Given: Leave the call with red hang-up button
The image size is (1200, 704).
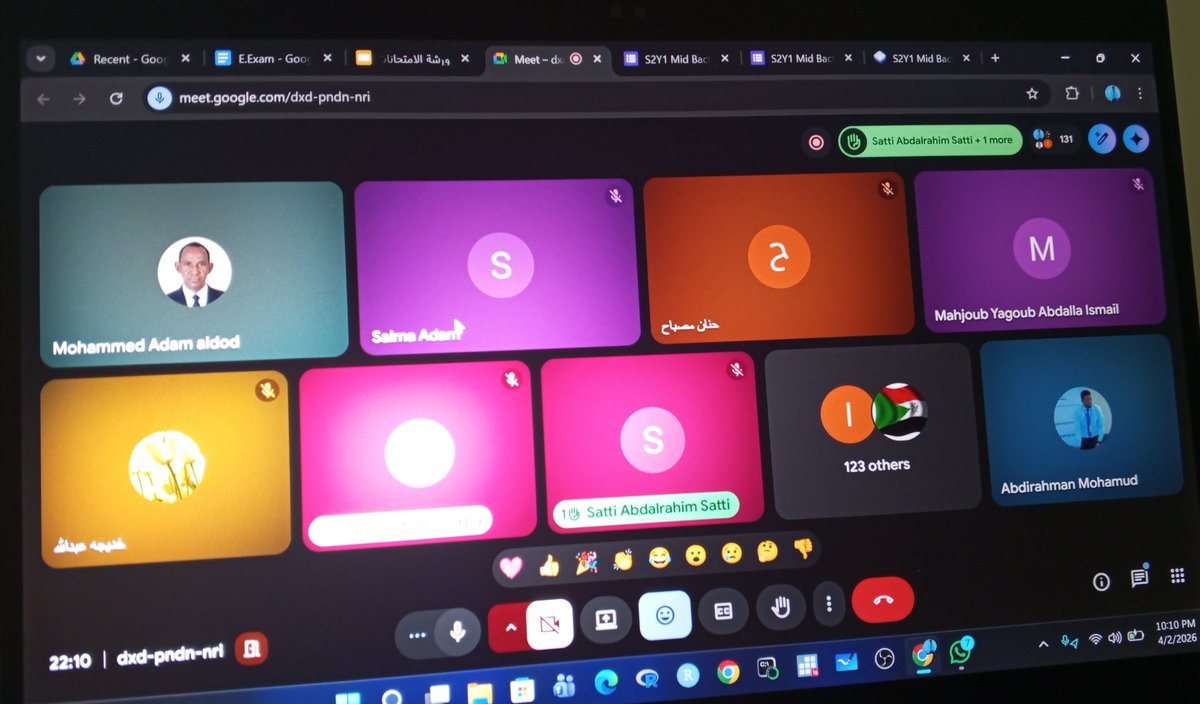Looking at the screenshot, I should coord(883,599).
